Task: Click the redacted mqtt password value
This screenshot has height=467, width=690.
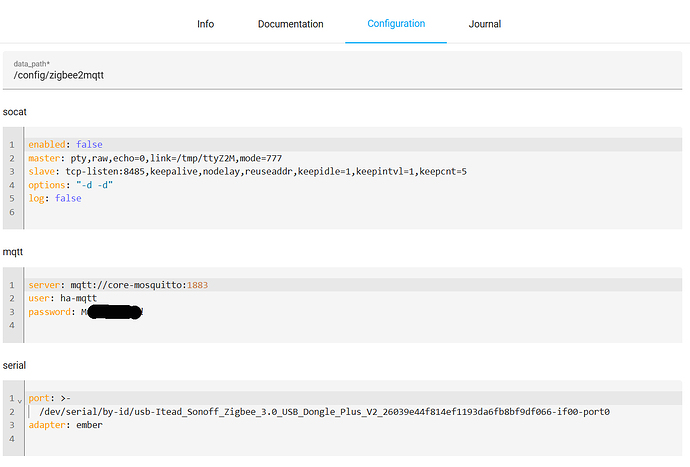Action: point(115,312)
